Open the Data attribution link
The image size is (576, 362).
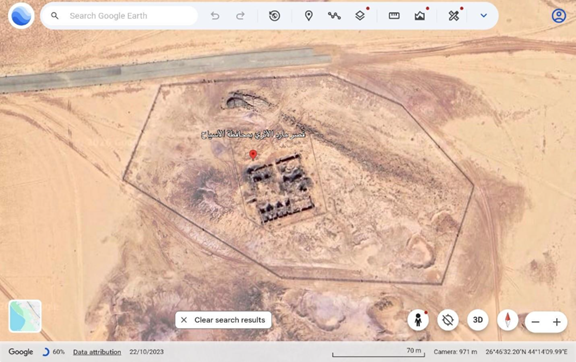tap(97, 352)
